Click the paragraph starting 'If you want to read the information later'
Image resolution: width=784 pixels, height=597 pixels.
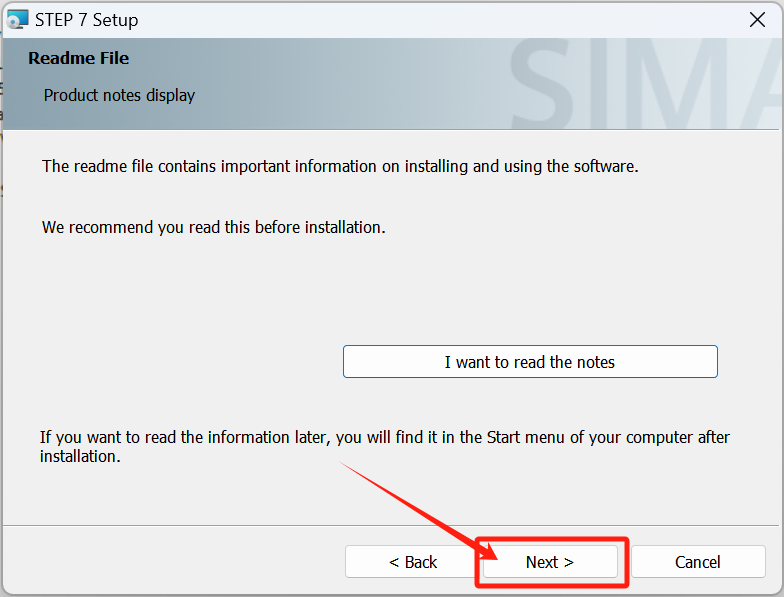pos(384,446)
